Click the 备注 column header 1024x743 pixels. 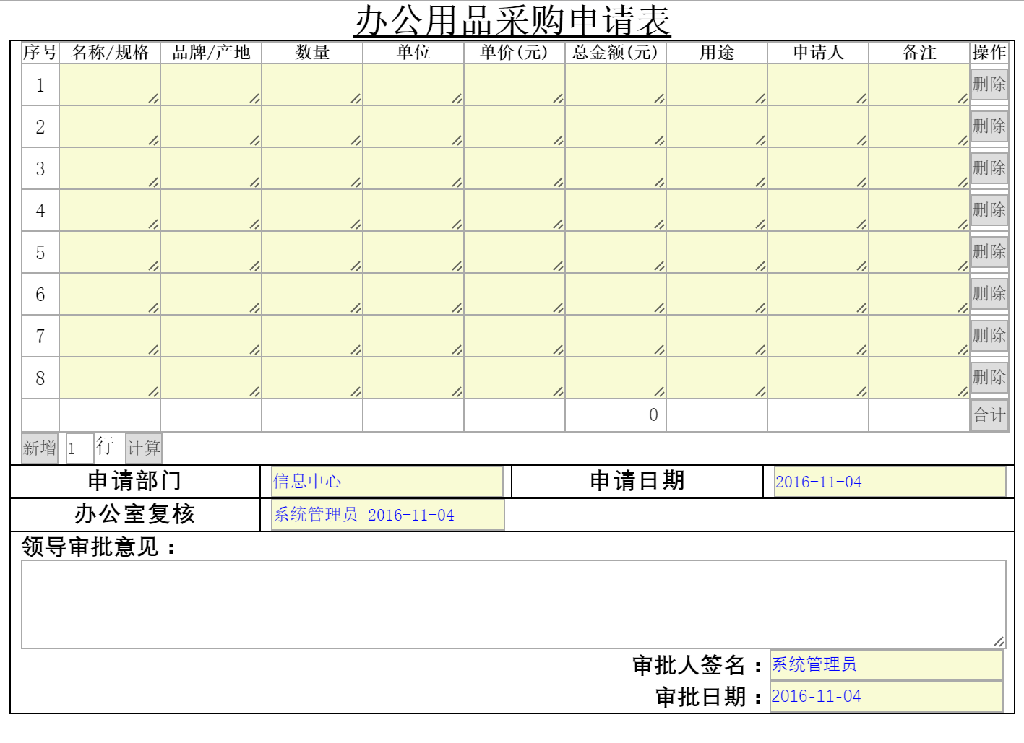tap(920, 52)
